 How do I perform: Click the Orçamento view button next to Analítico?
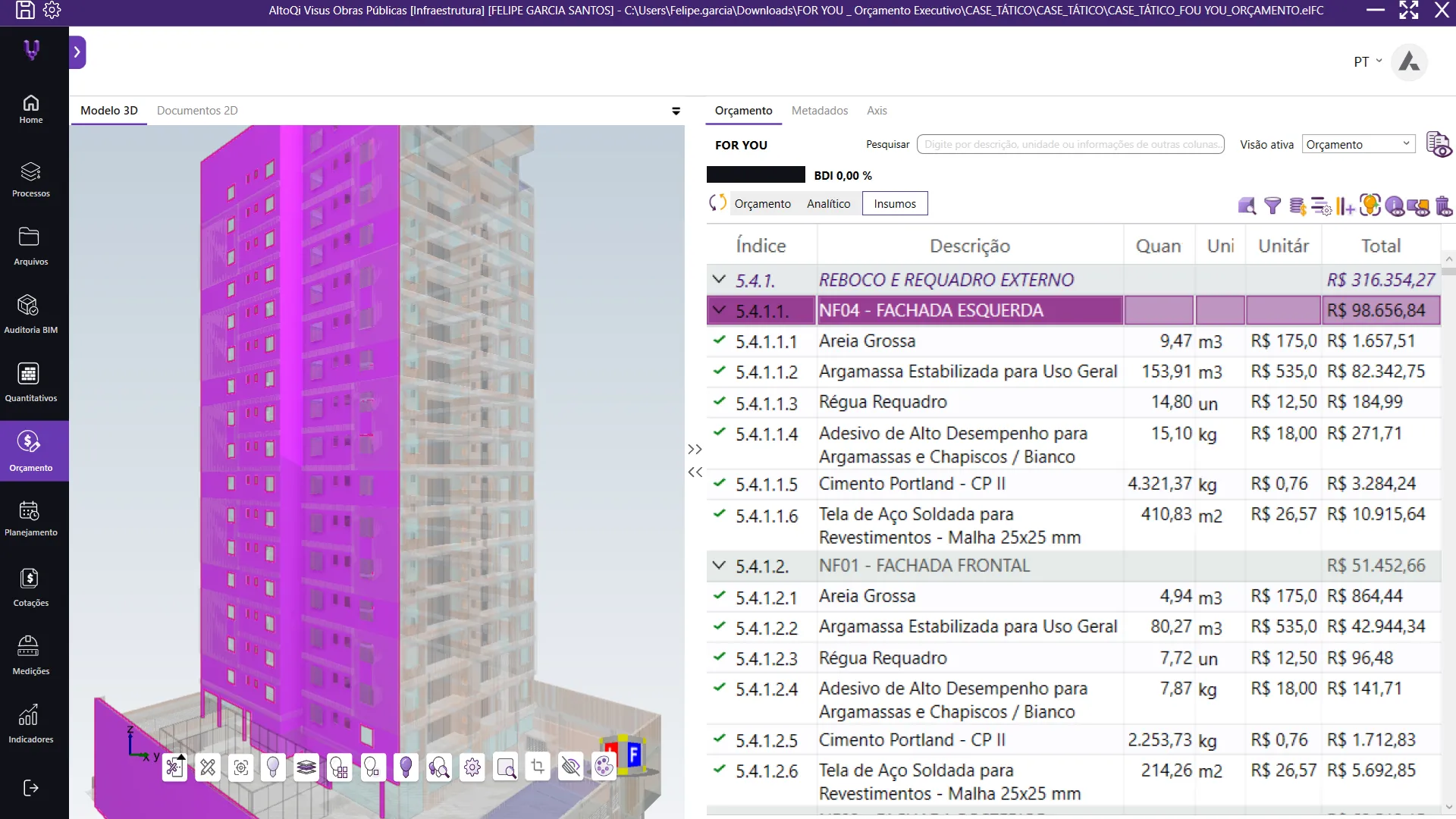[762, 203]
